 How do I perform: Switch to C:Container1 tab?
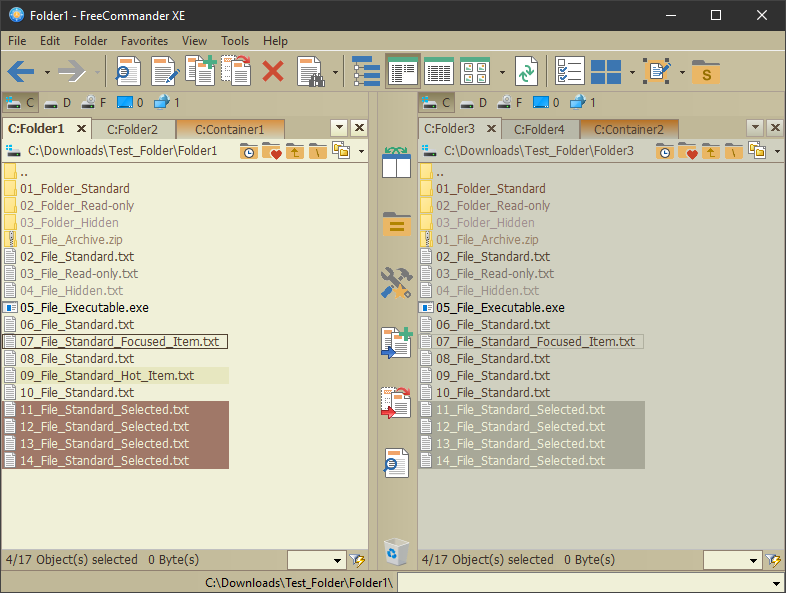pyautogui.click(x=230, y=129)
